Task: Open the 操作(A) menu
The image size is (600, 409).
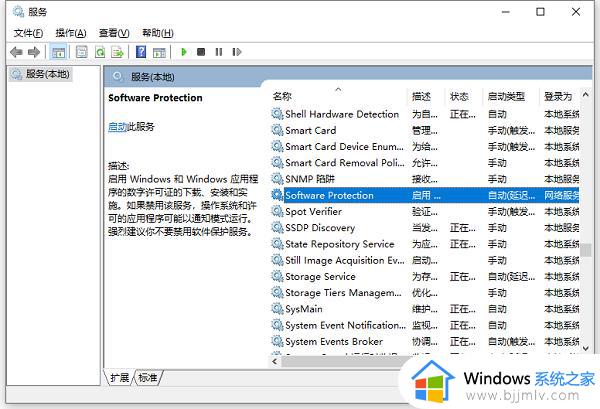Action: click(x=71, y=33)
